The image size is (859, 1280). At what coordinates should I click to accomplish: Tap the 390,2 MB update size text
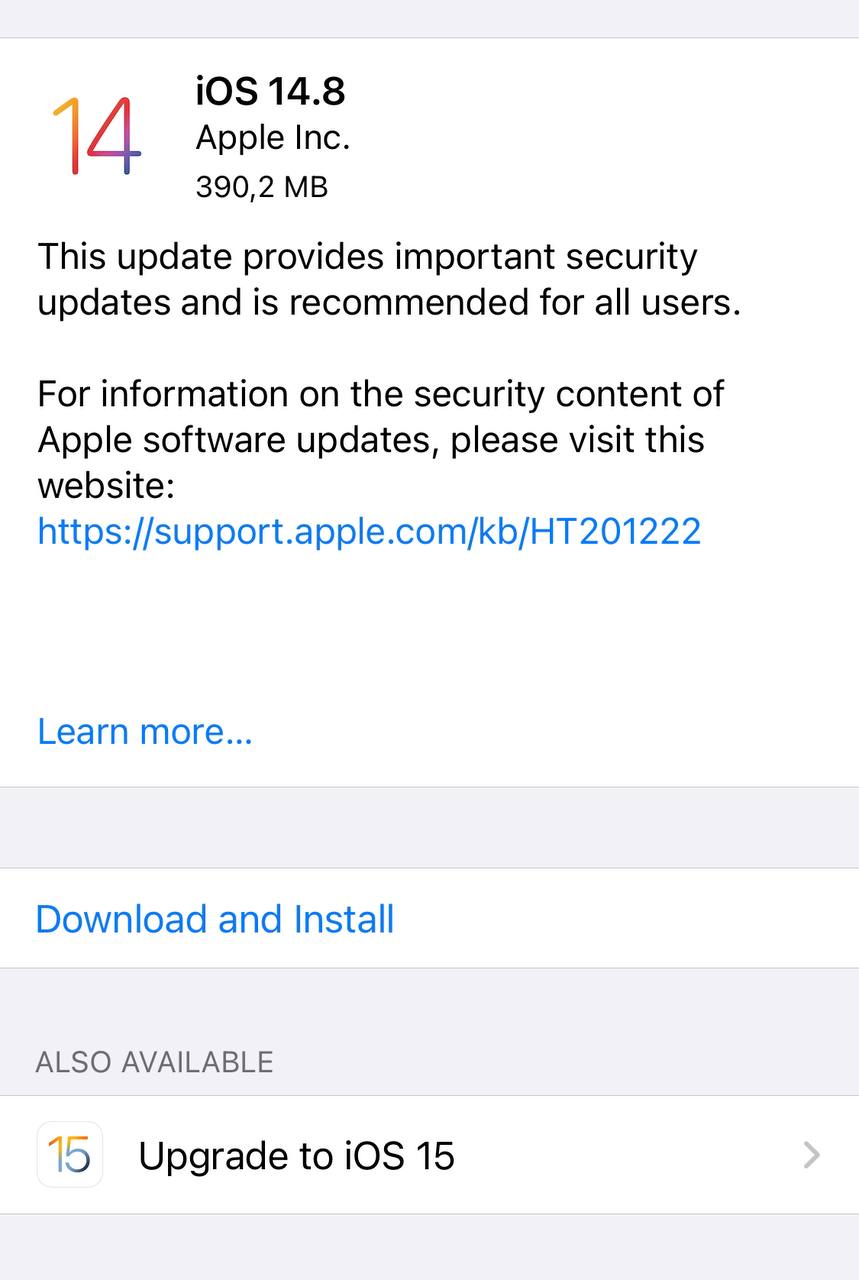(x=262, y=186)
